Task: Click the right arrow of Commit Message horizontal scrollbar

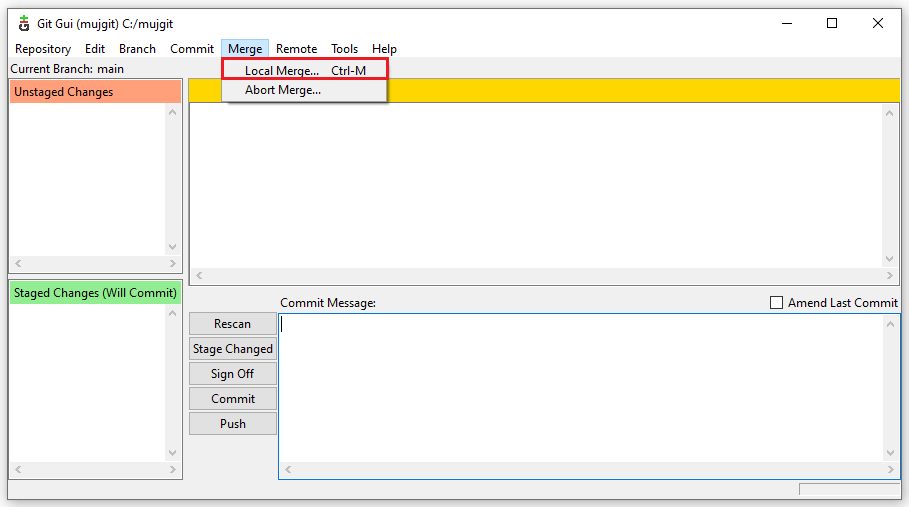Action: click(890, 469)
